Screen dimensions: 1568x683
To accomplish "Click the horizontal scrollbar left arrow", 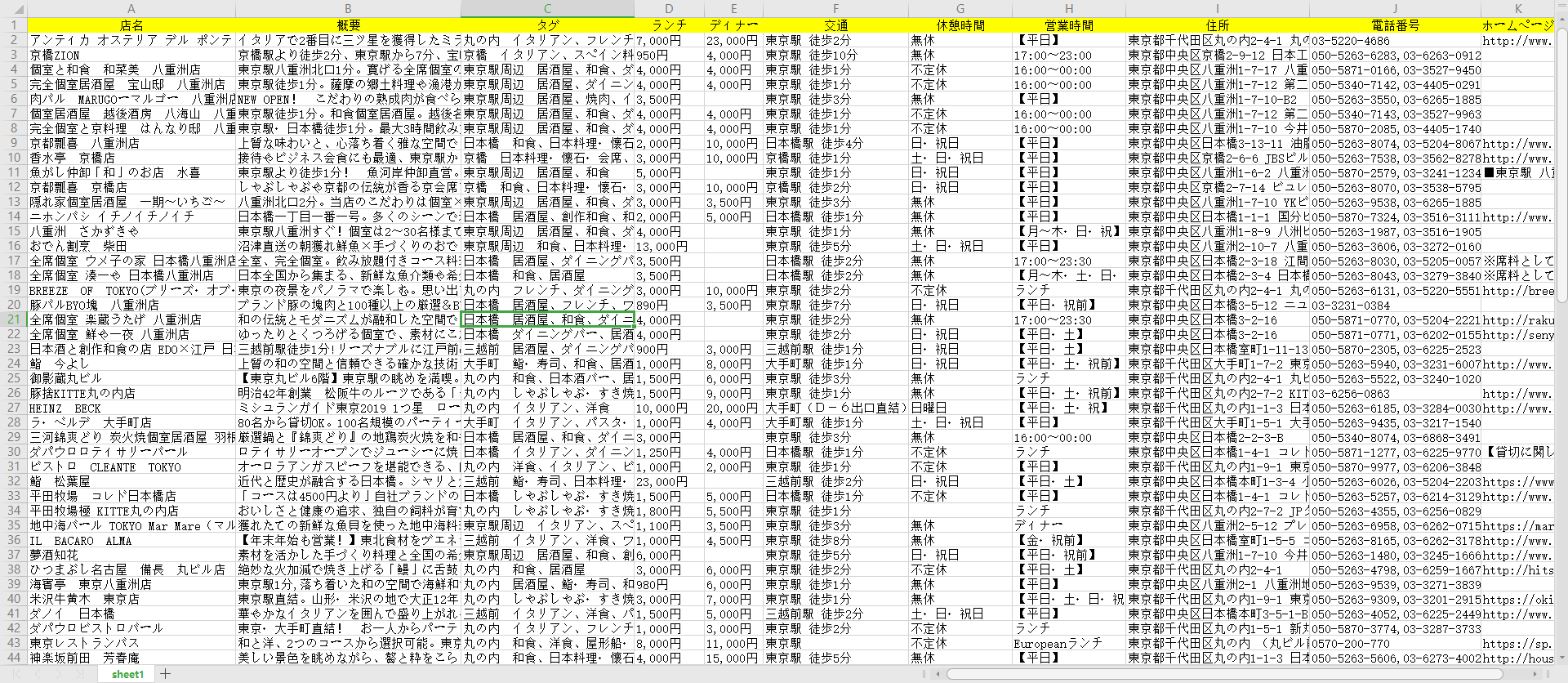I will coord(938,674).
